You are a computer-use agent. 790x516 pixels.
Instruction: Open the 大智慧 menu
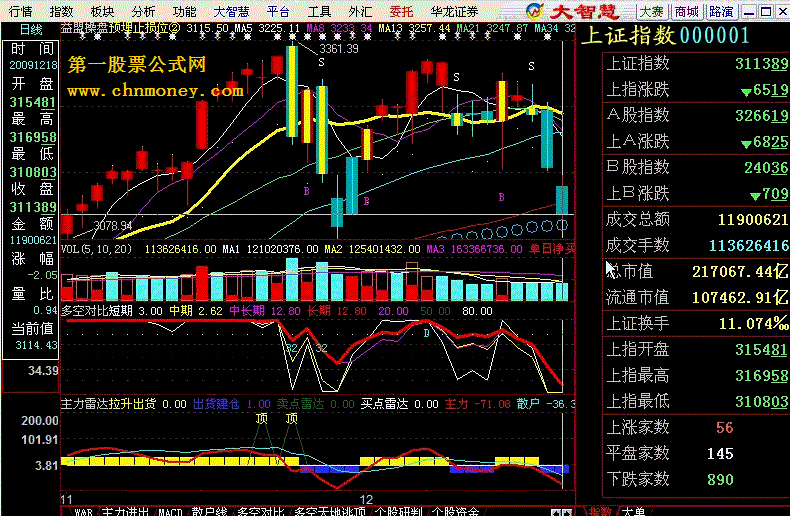click(231, 11)
